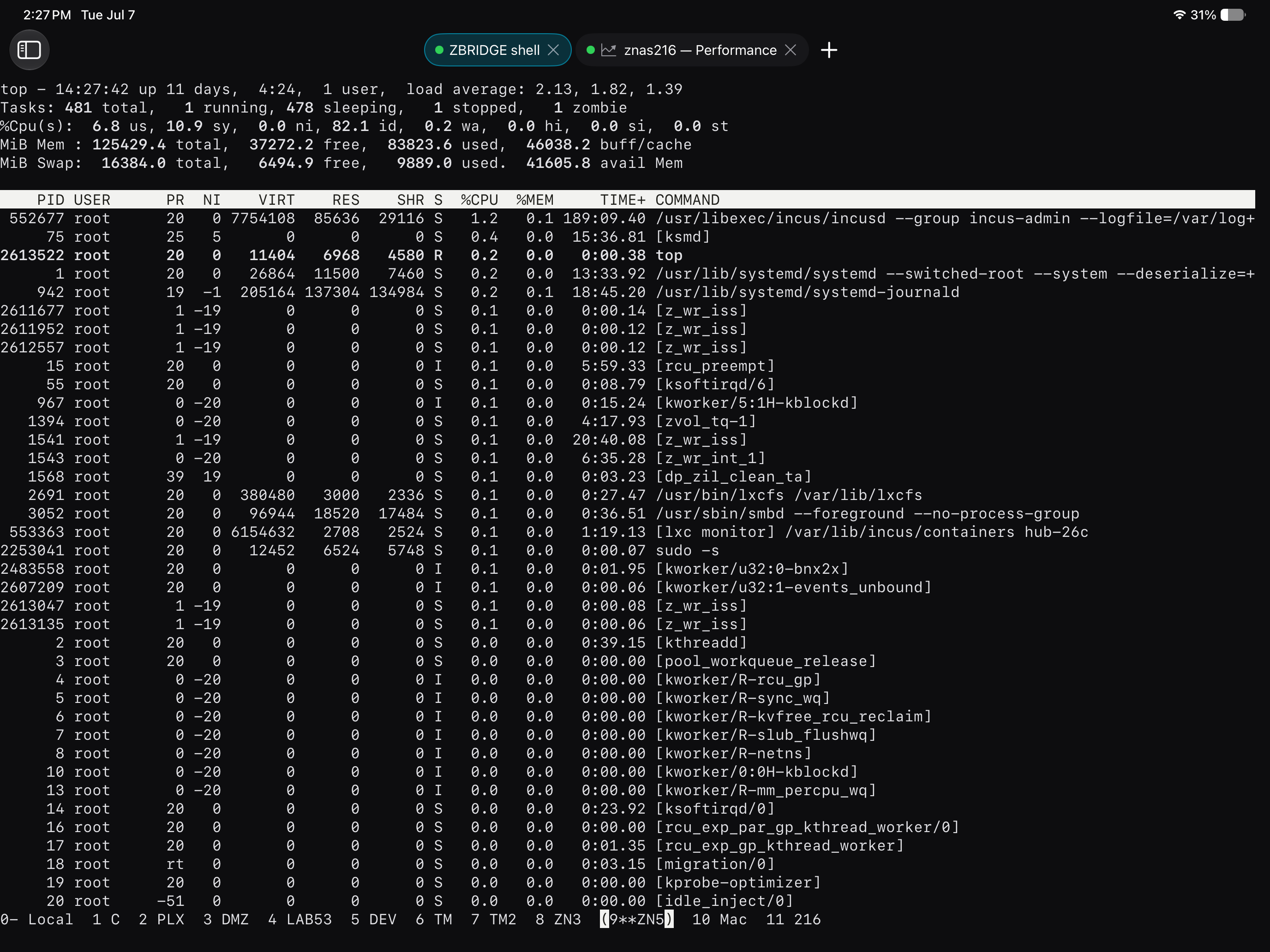Switch to ZBRIDGE shell tab
Screen dimensions: 1270x952
coord(497,50)
